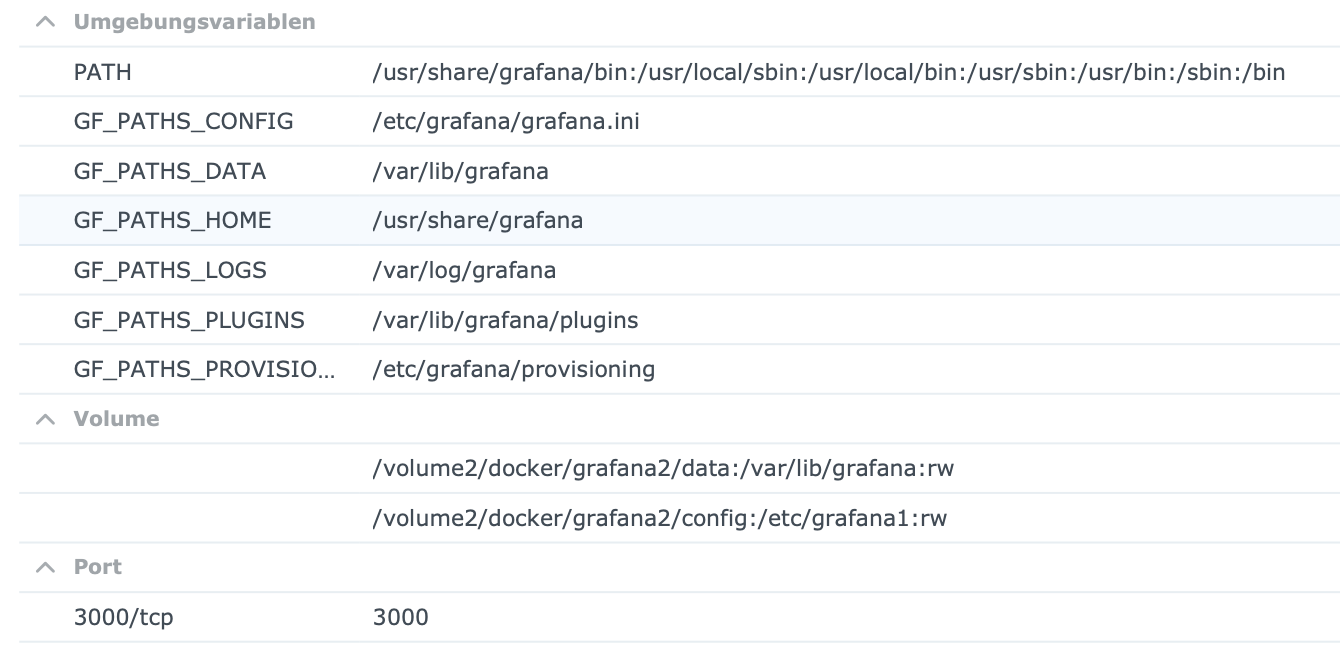
Task: Select the PATH variable name
Action: 102,72
